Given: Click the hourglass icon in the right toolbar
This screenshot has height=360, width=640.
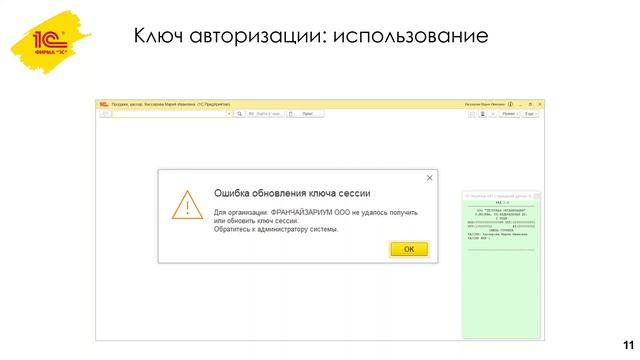Looking at the screenshot, I should pyautogui.click(x=482, y=114).
